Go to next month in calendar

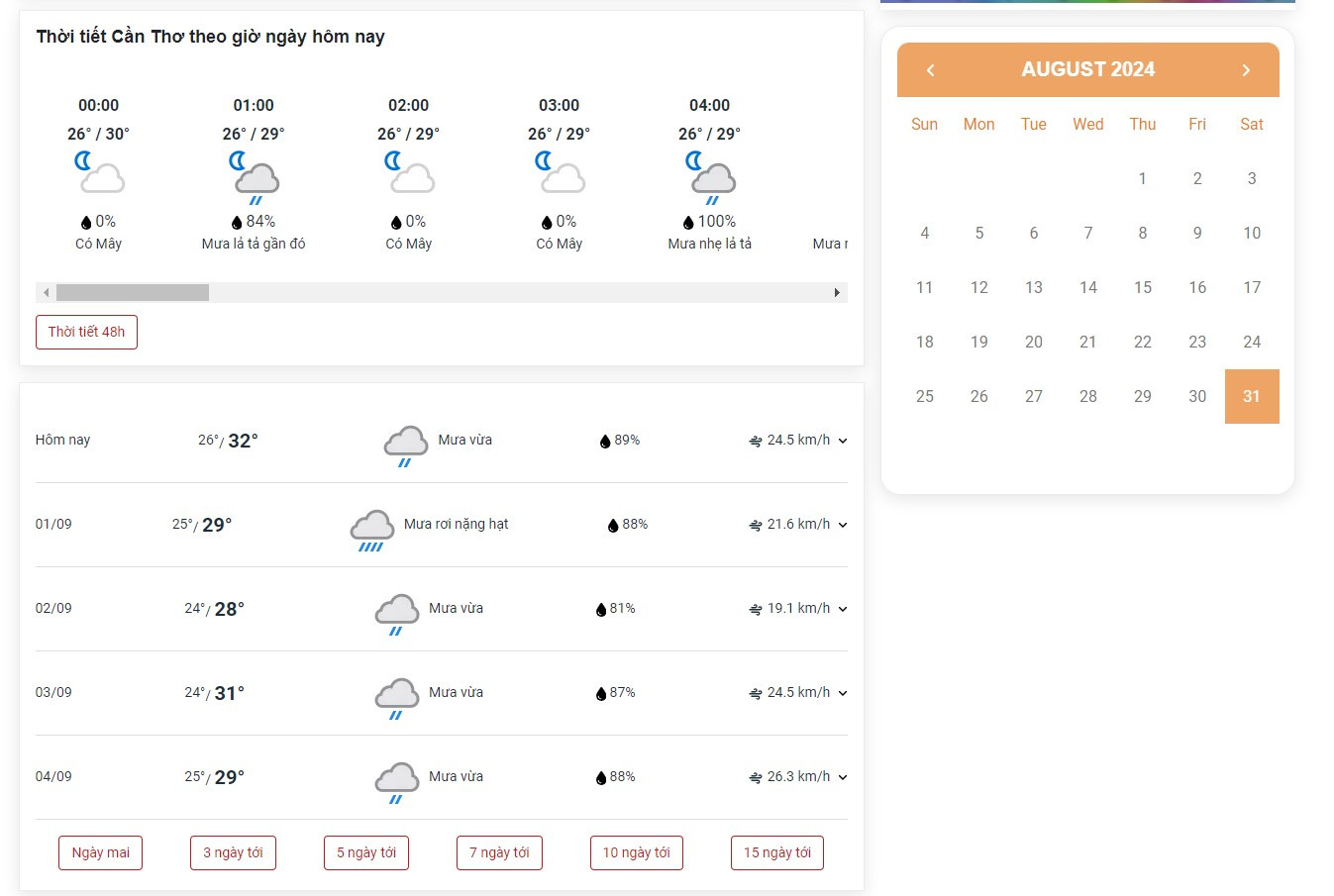tap(1246, 69)
